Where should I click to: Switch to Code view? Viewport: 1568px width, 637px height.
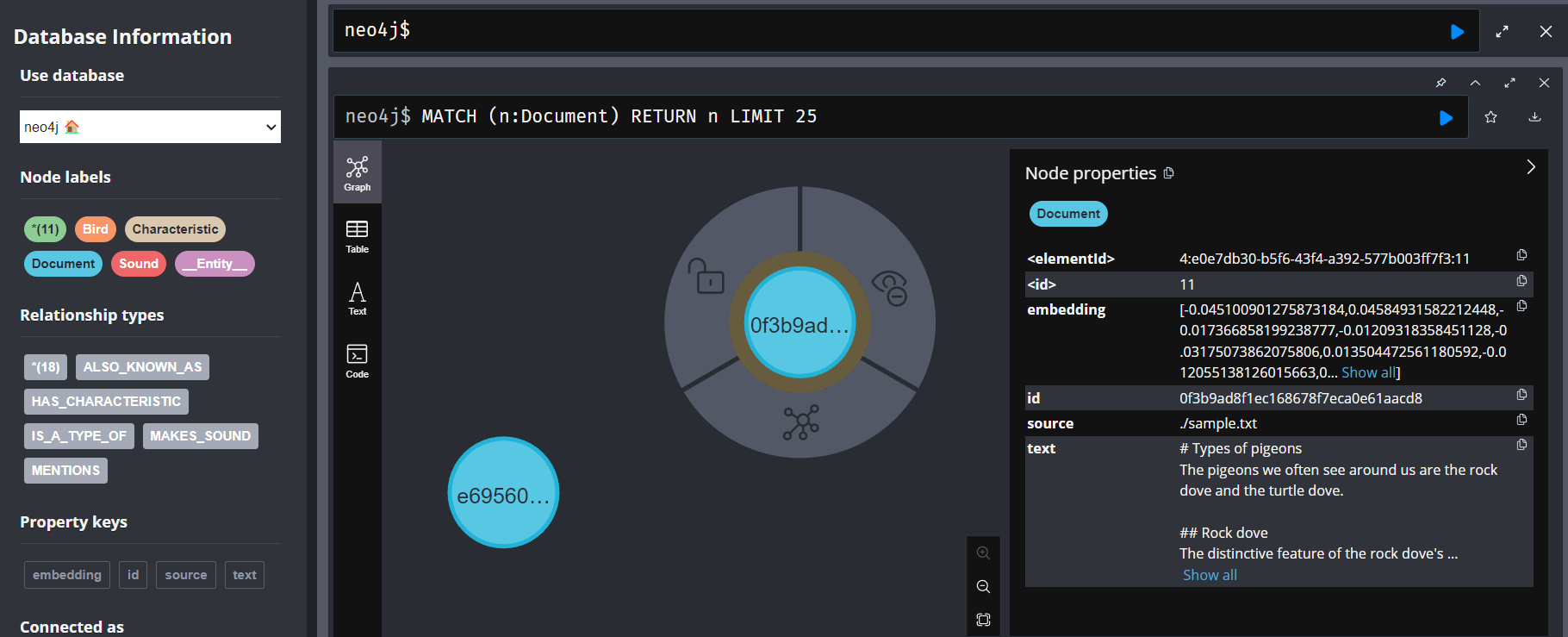pos(358,361)
